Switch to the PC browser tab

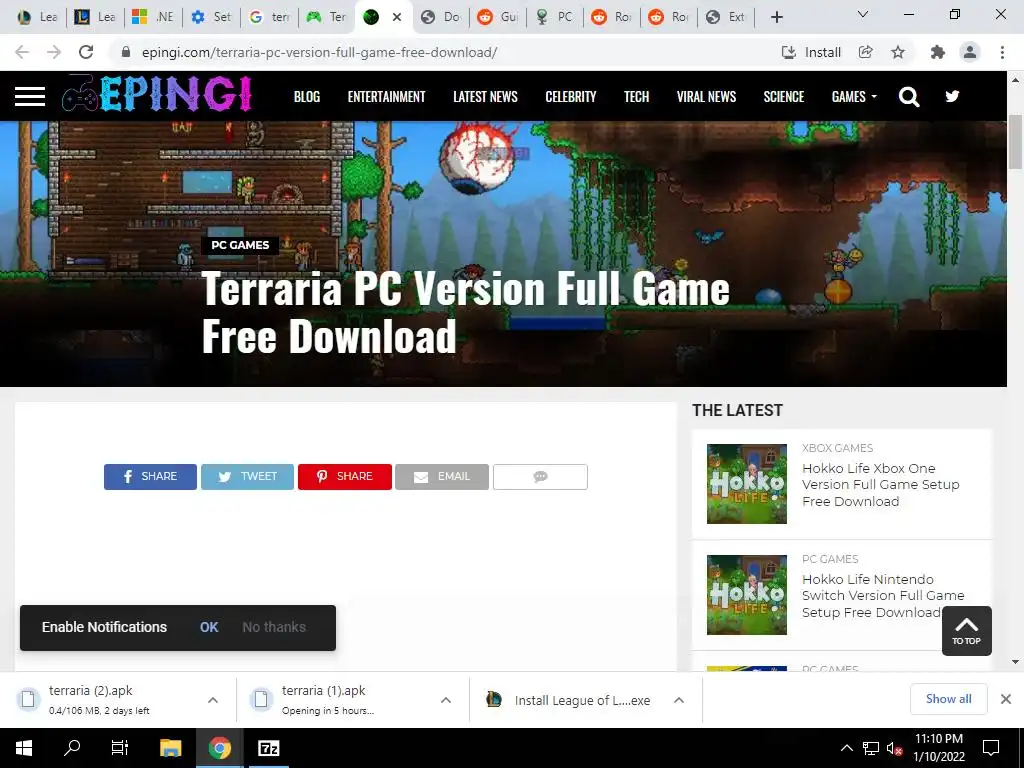(555, 17)
